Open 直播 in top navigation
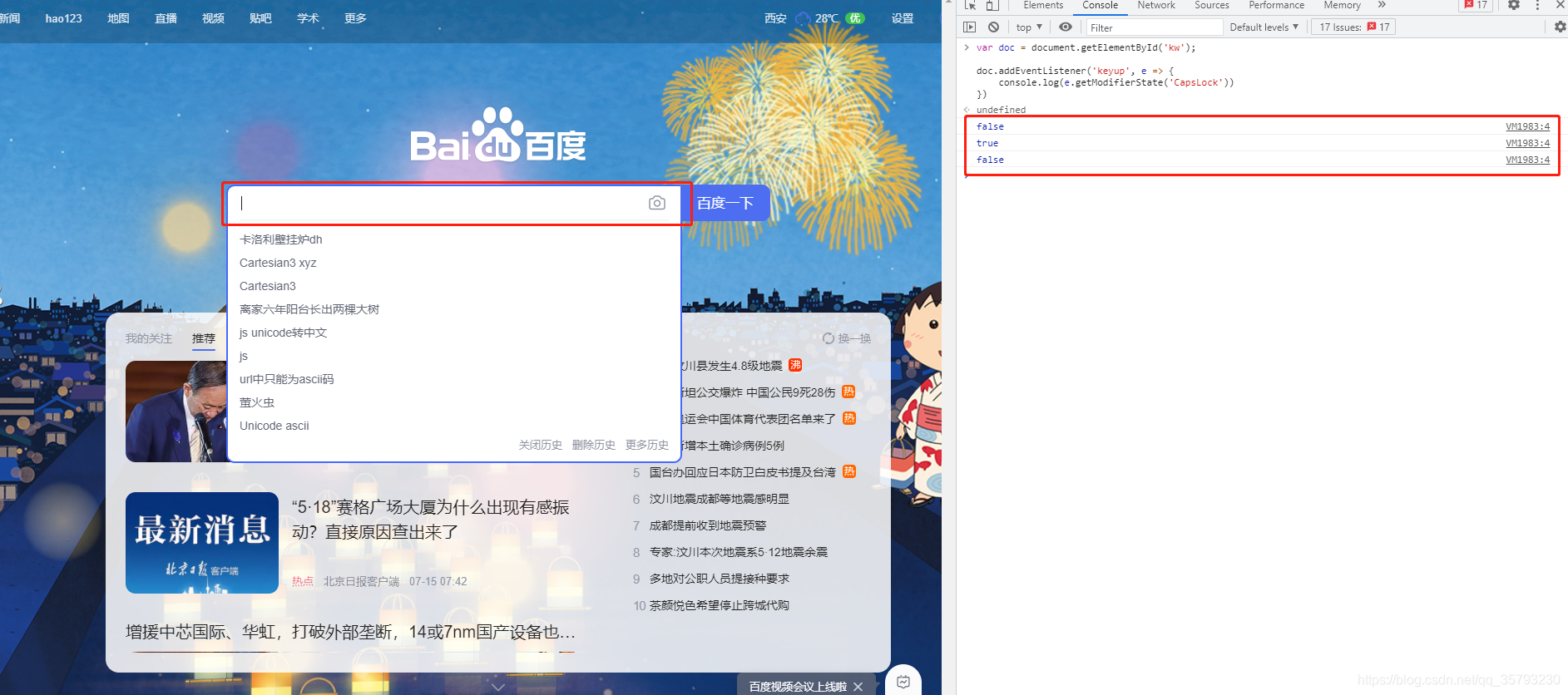This screenshot has height=695, width=1568. click(x=166, y=18)
